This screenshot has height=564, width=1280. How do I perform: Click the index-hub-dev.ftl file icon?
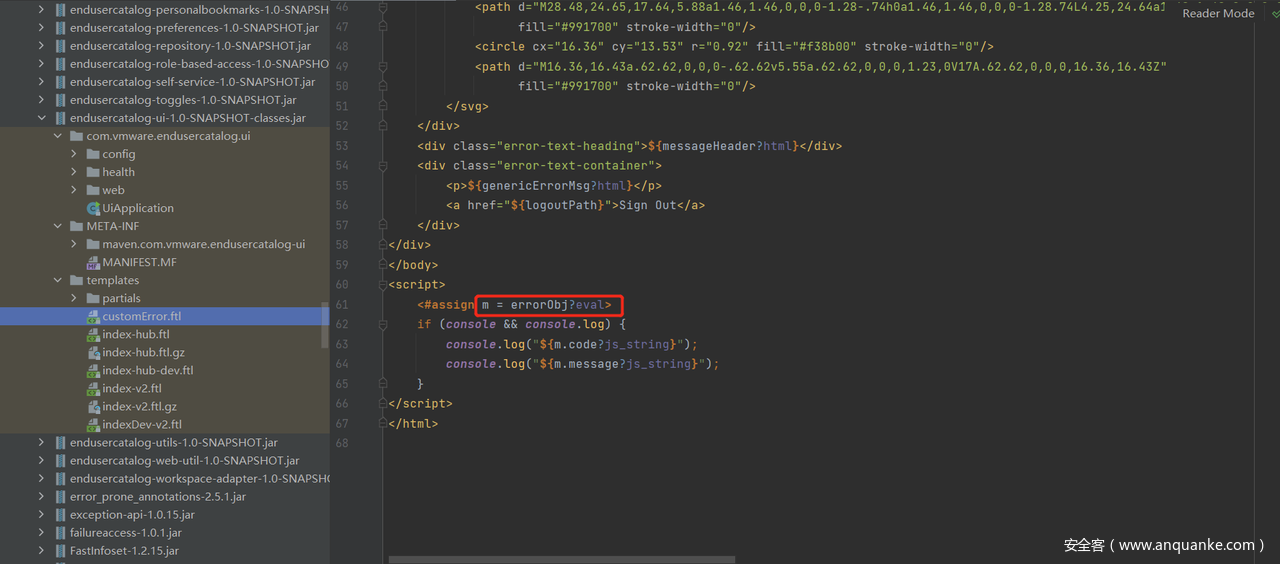tap(93, 370)
